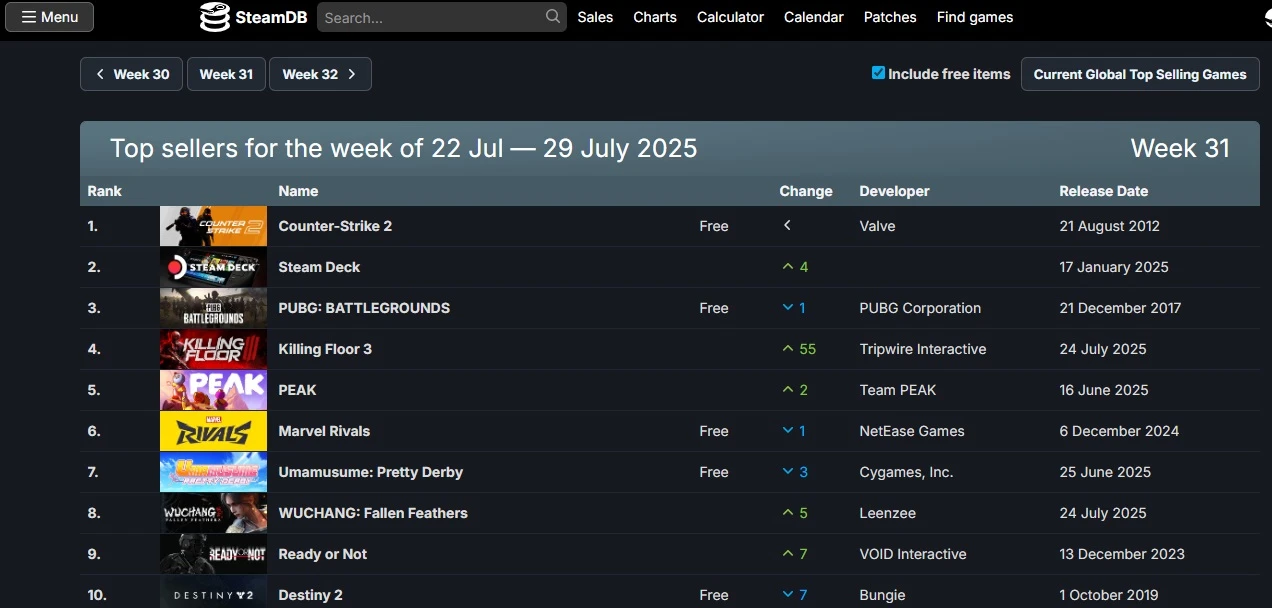Click the Developer column header
The image size is (1272, 608).
coord(894,191)
